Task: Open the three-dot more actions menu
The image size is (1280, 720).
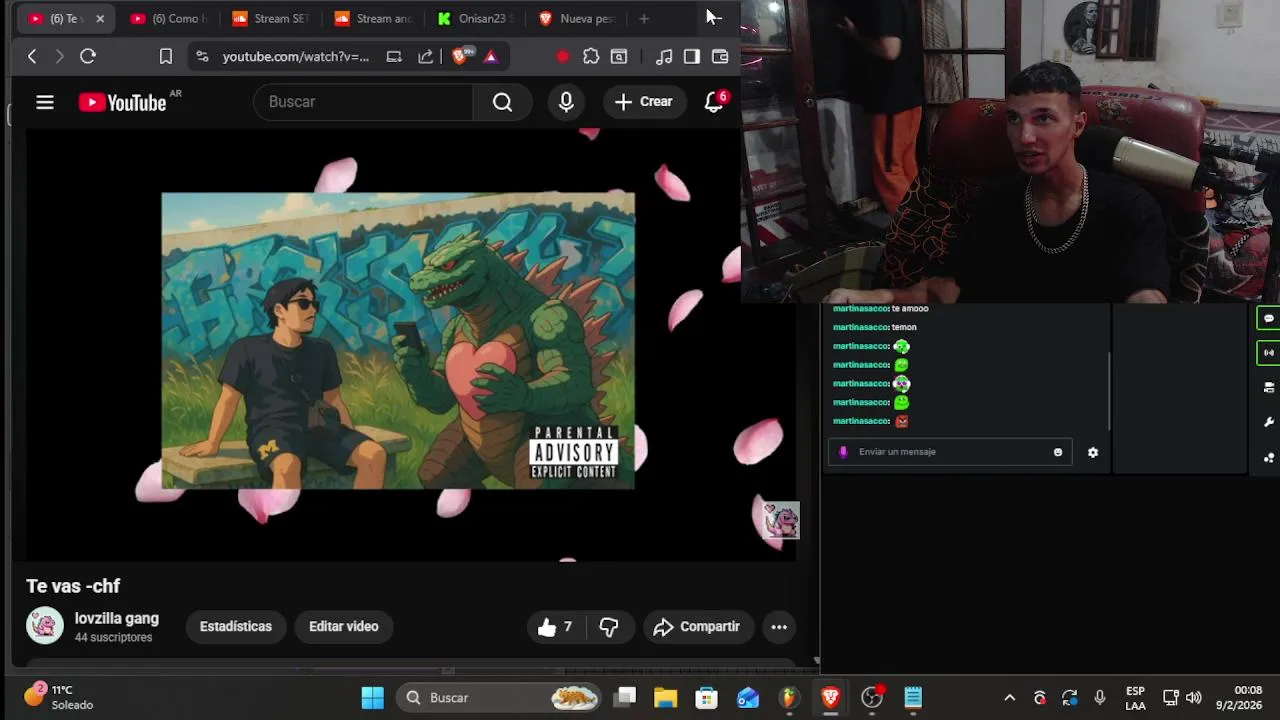Action: pos(779,626)
